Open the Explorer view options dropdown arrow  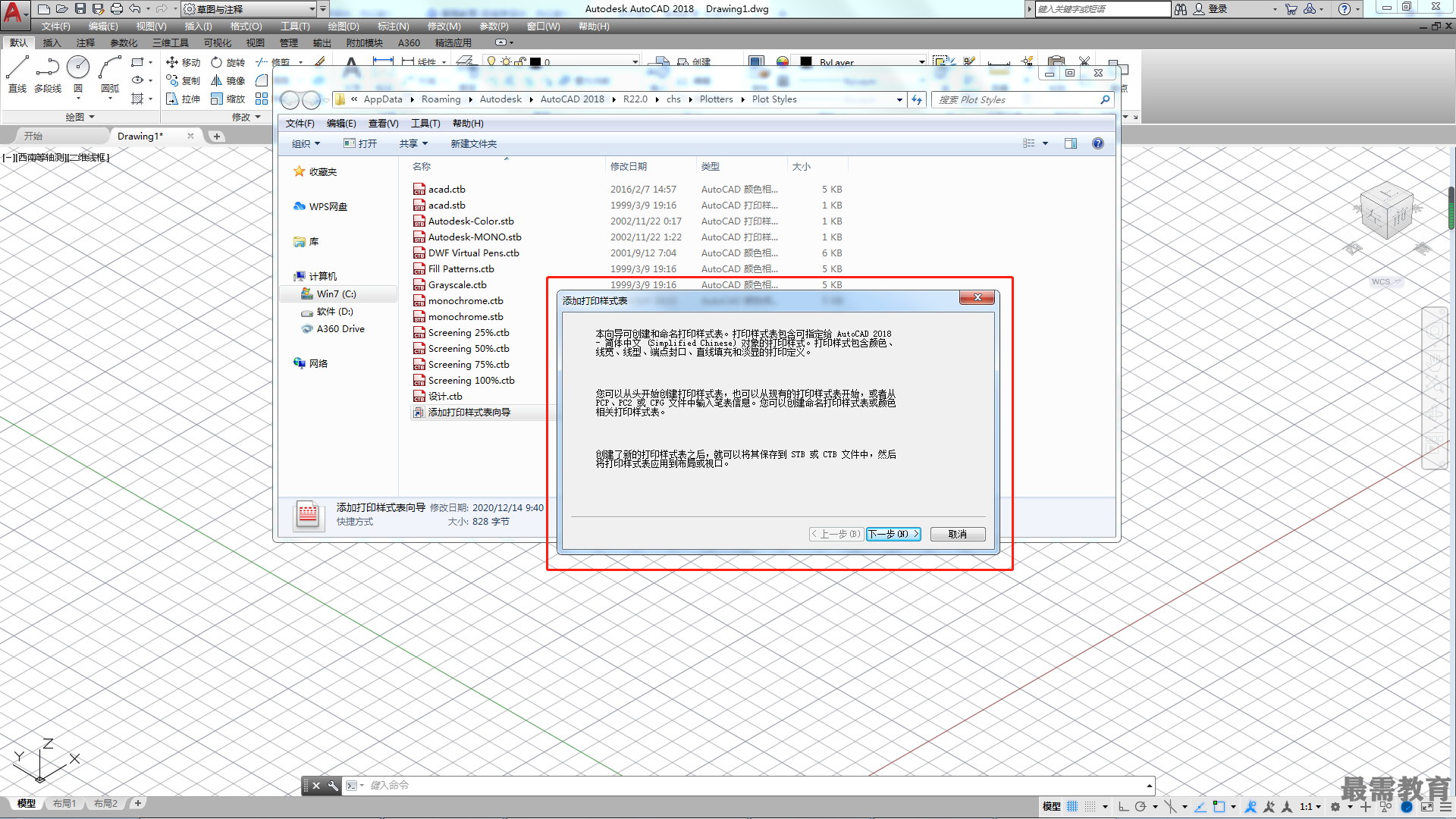point(1045,143)
